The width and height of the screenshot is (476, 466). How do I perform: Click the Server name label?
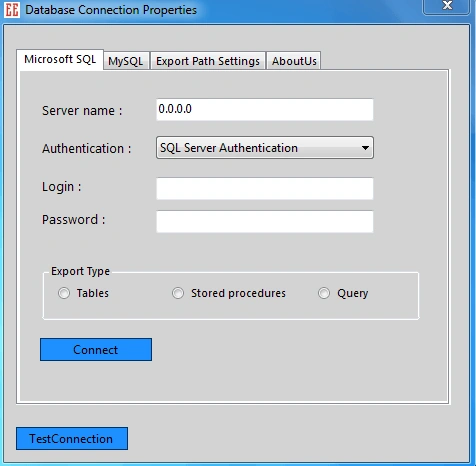pos(82,111)
